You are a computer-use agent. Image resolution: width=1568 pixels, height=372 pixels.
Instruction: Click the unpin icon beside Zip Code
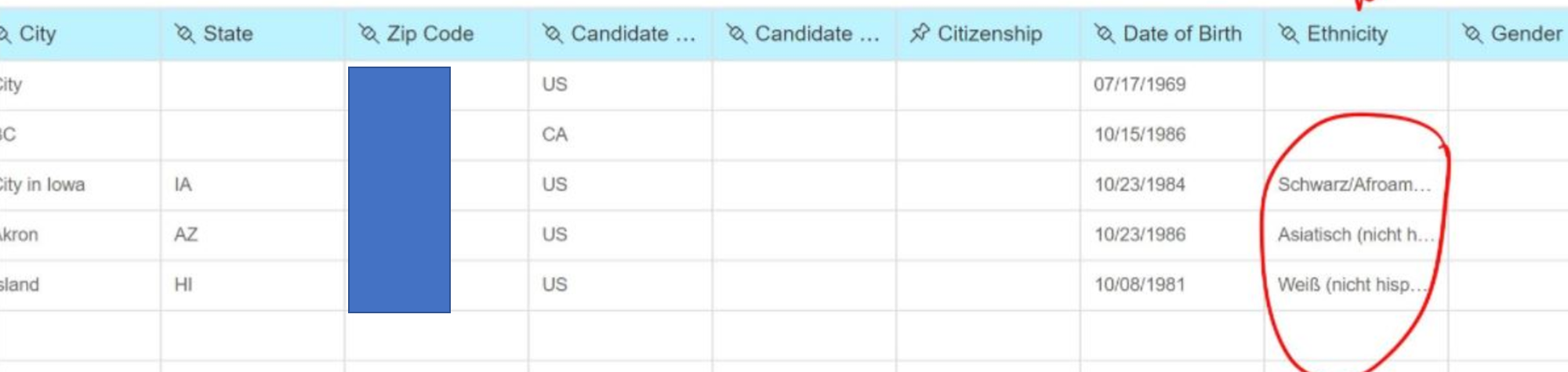pyautogui.click(x=368, y=34)
